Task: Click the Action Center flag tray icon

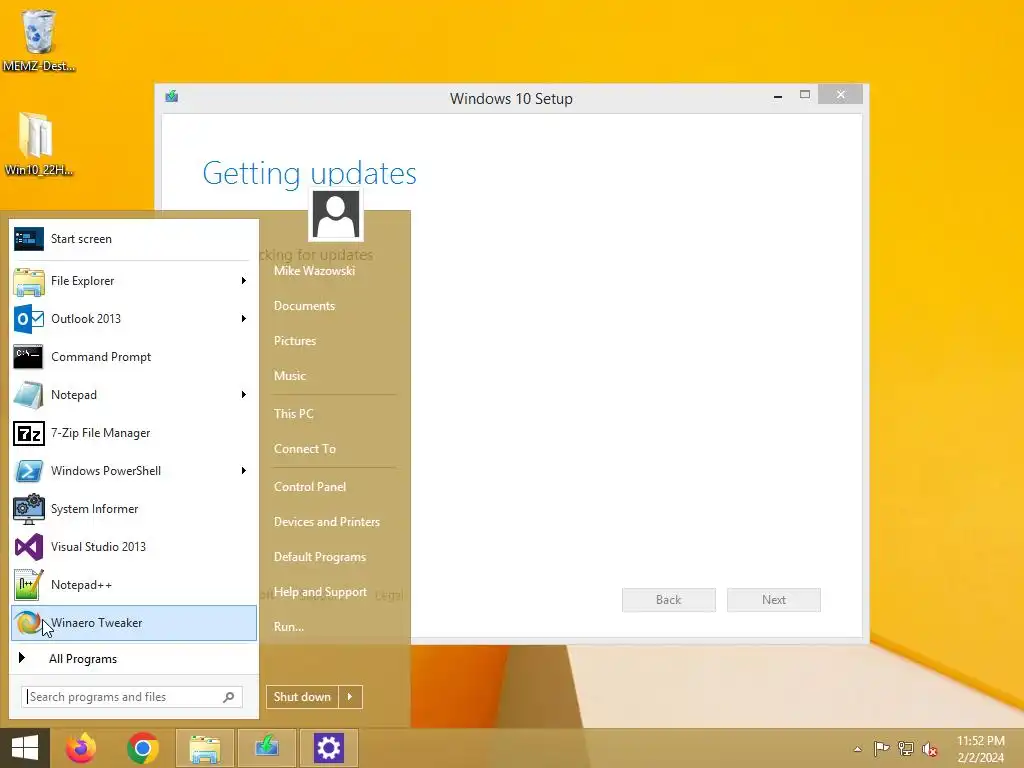Action: click(881, 748)
